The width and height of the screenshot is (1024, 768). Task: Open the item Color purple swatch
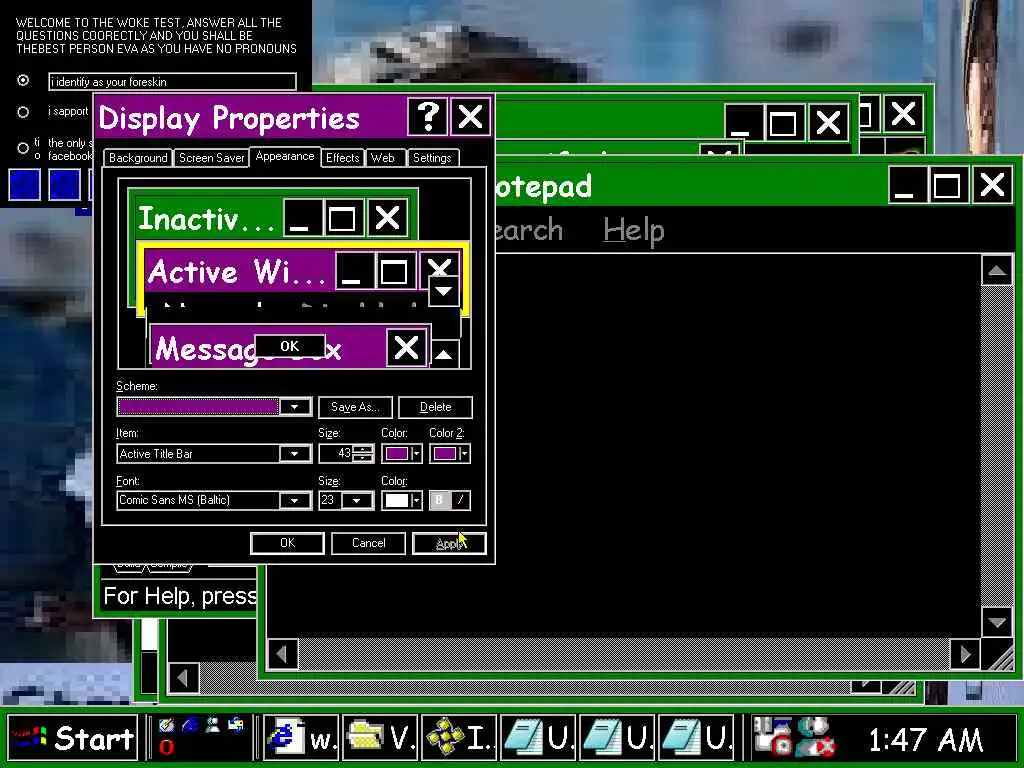pyautogui.click(x=402, y=454)
